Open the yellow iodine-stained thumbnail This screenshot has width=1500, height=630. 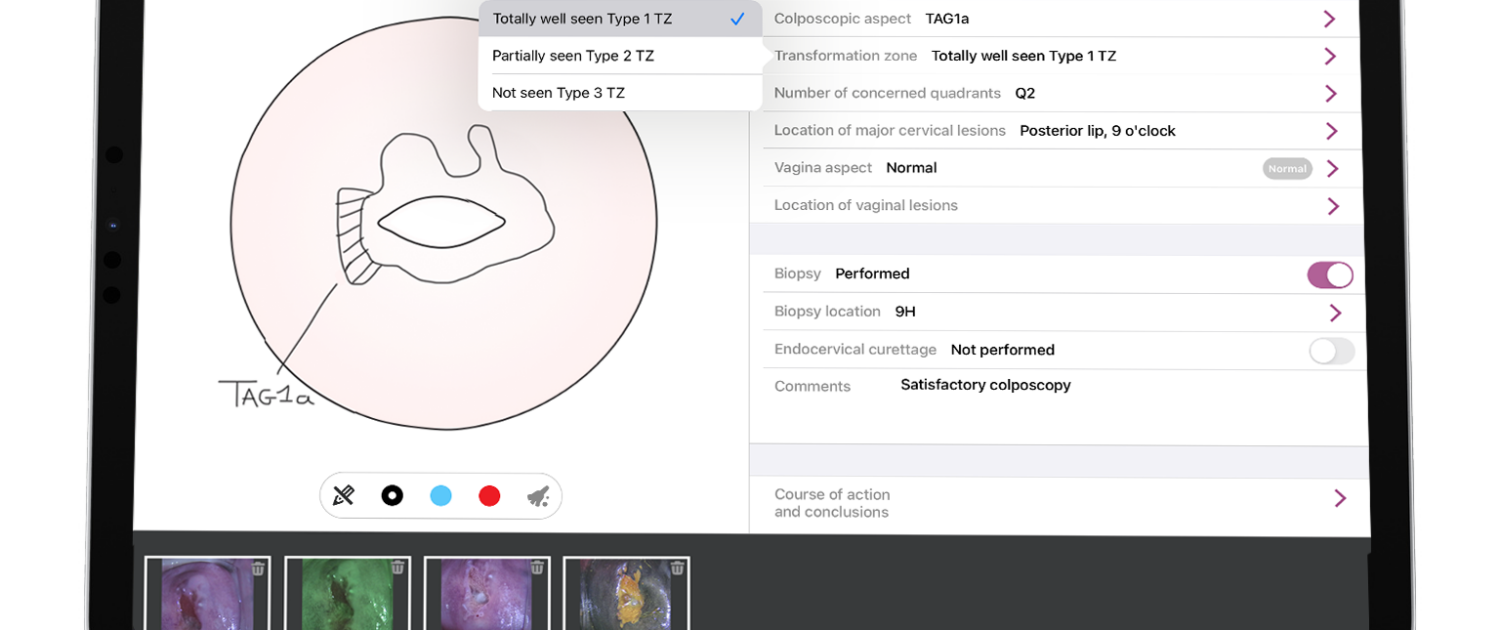point(626,593)
